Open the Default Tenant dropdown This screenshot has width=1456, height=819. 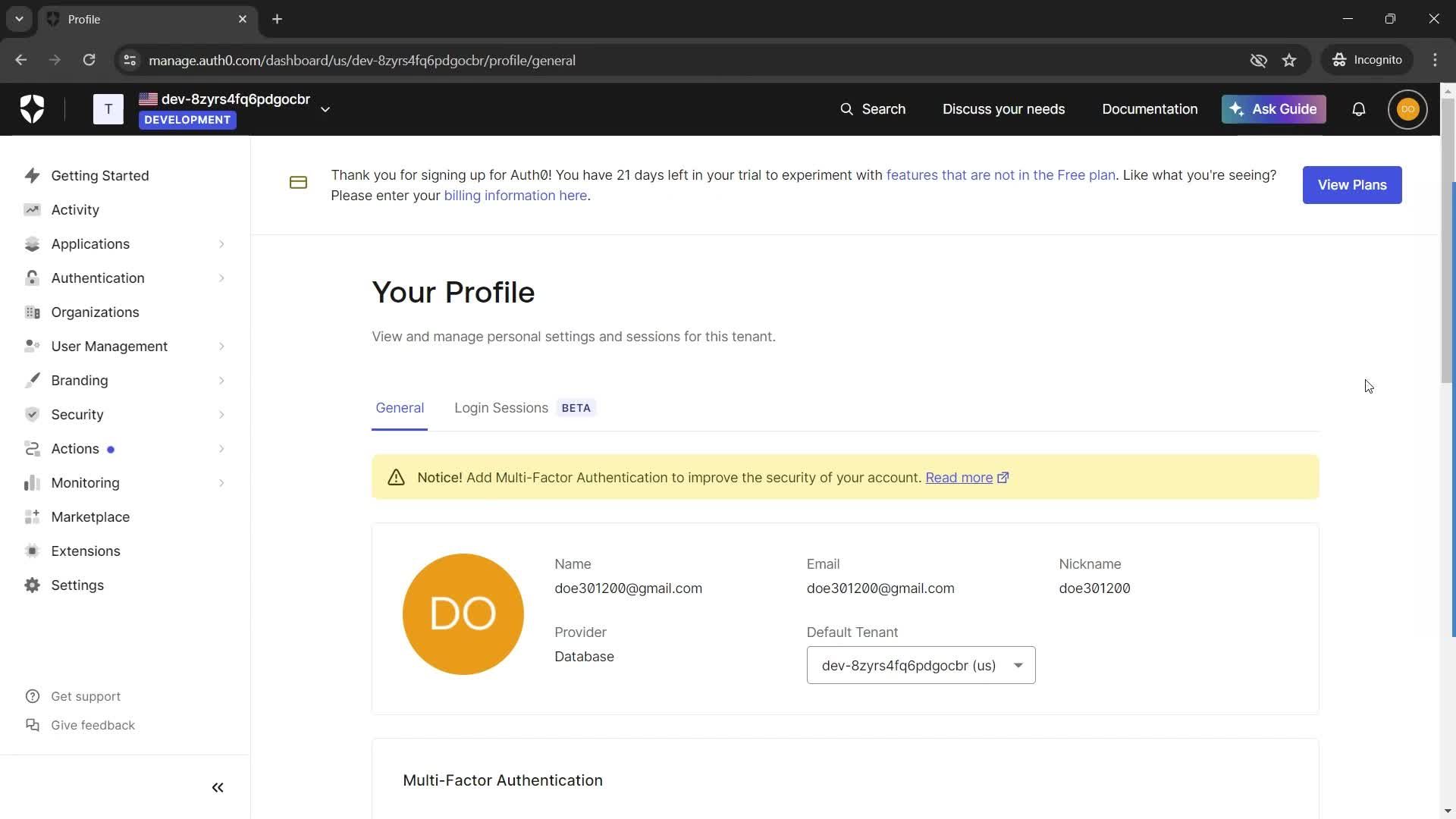pos(921,665)
